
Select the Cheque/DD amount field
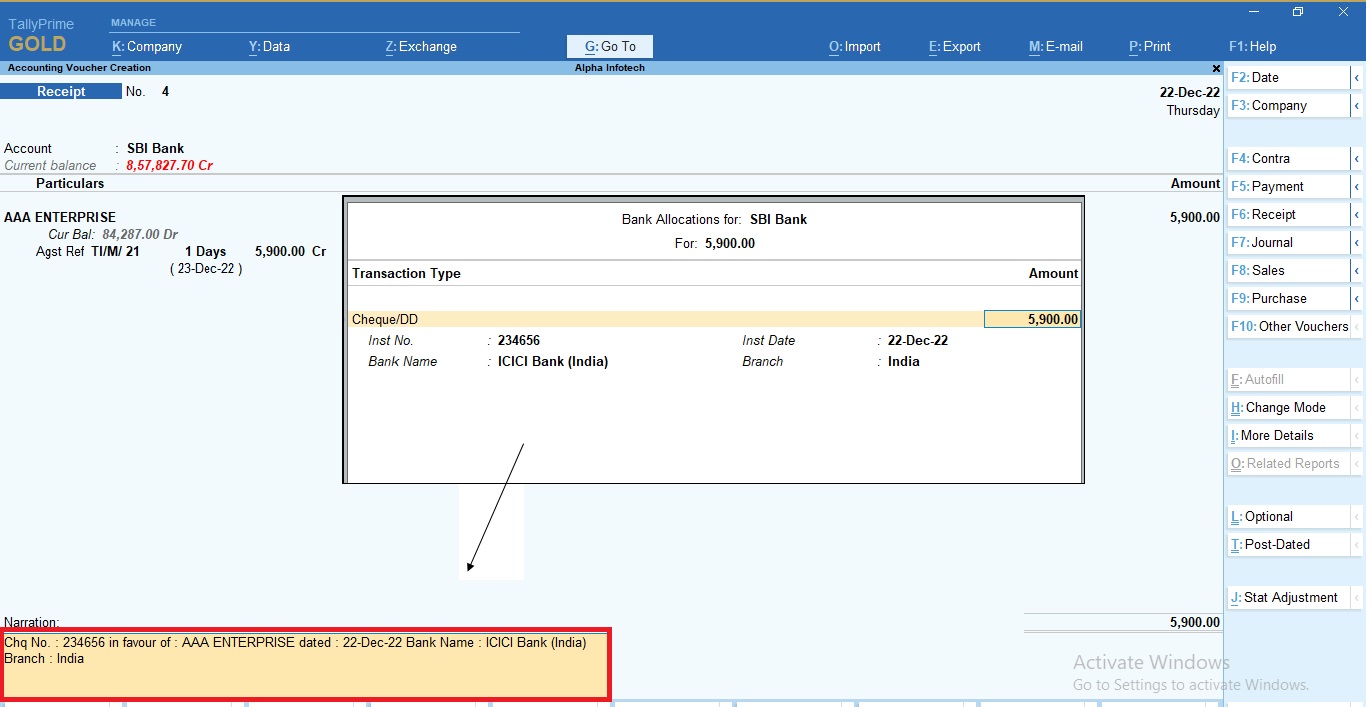(1031, 318)
